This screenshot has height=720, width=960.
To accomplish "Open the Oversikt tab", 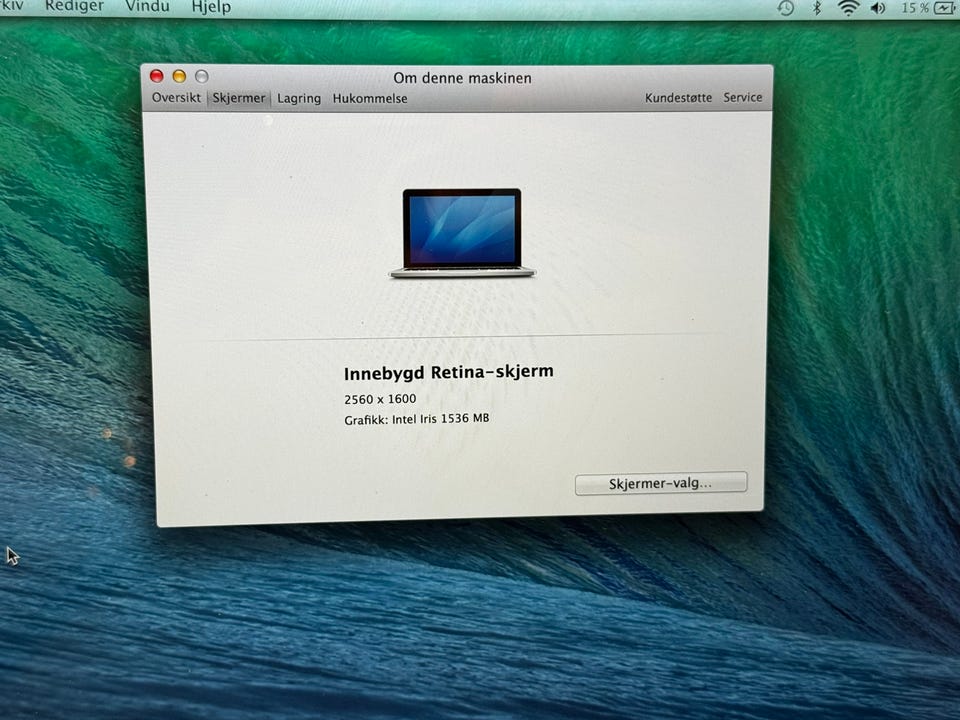I will [x=176, y=97].
